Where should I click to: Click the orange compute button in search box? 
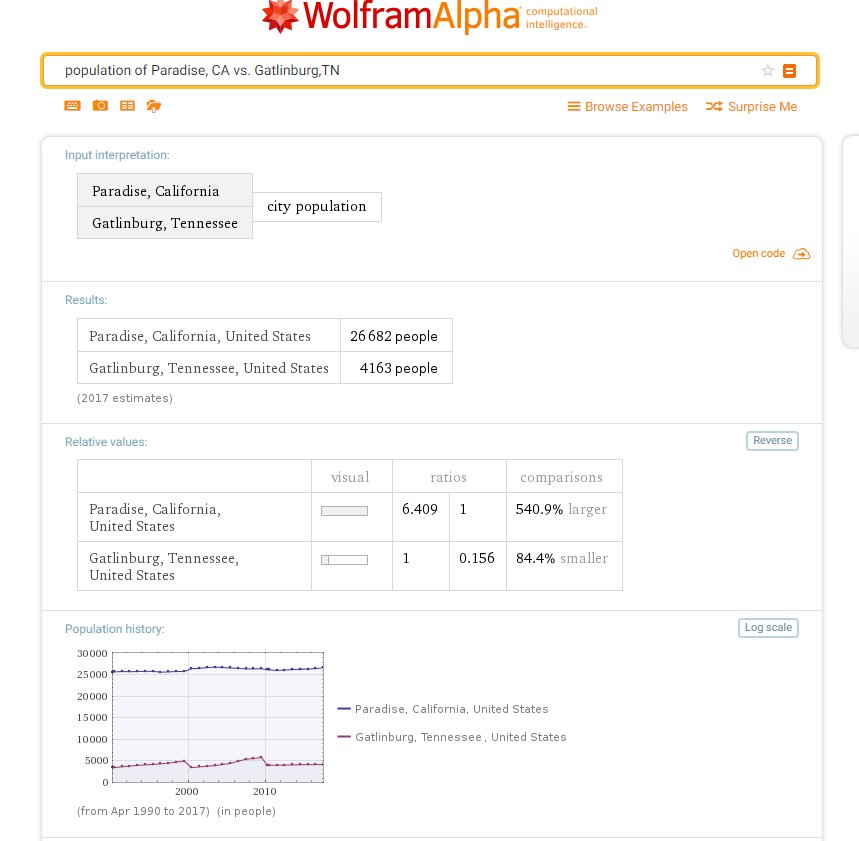pyautogui.click(x=789, y=71)
